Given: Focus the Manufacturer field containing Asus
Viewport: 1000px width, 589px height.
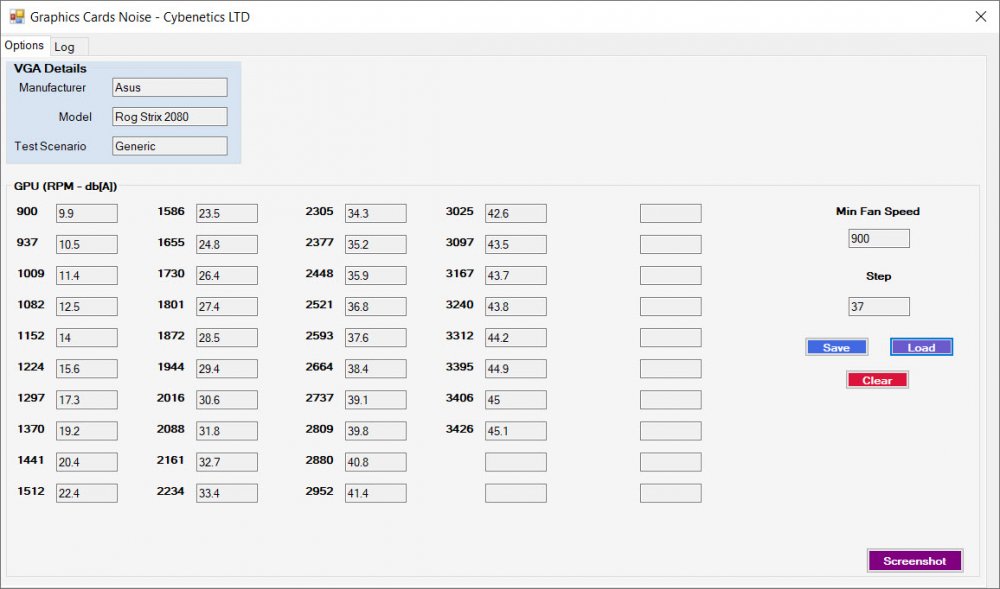Looking at the screenshot, I should coord(169,88).
